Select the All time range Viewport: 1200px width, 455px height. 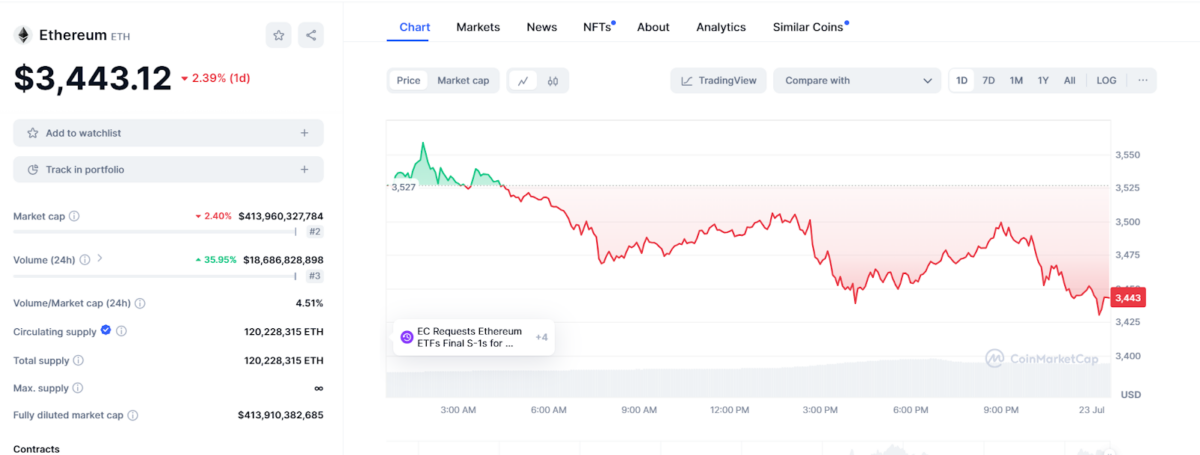pos(1070,80)
